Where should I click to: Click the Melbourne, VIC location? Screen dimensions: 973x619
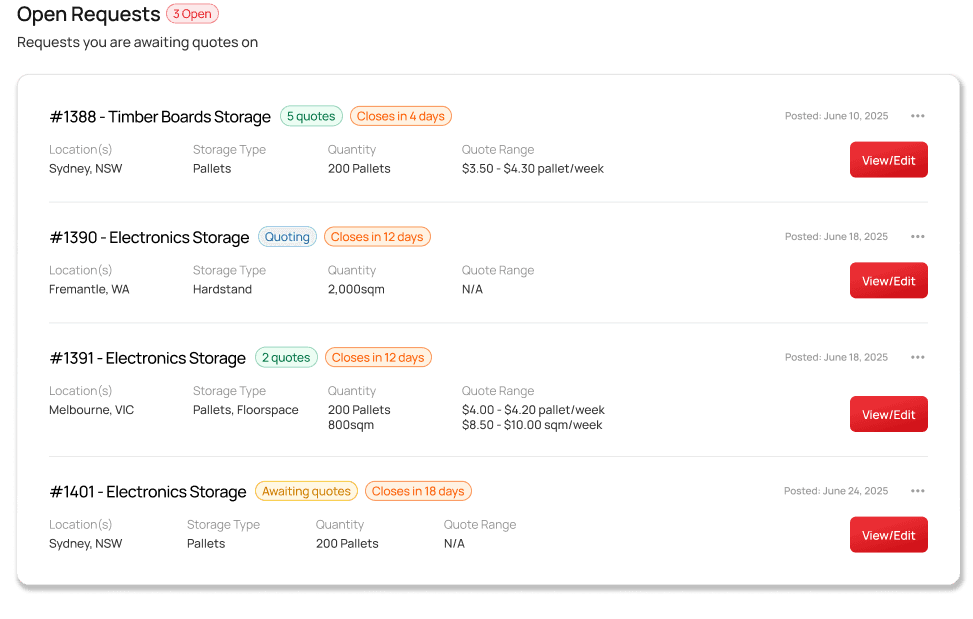click(x=91, y=410)
